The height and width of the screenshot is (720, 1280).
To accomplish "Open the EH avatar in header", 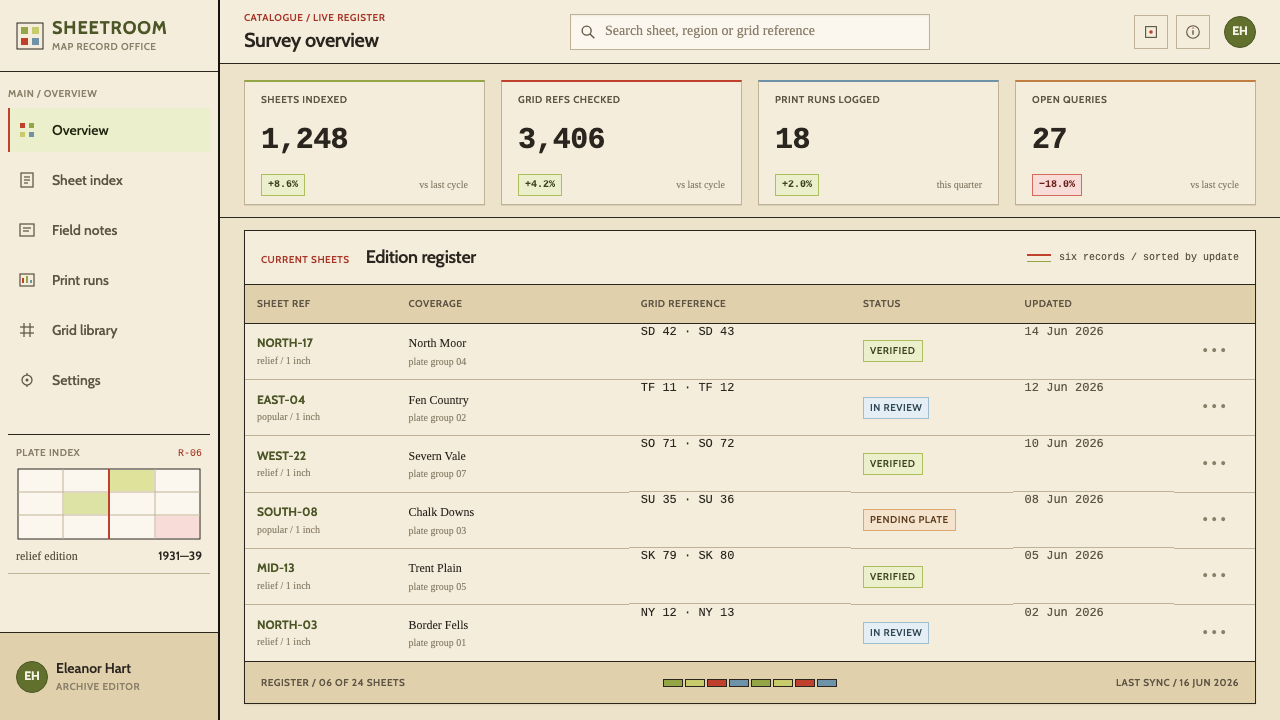I will 1240,32.
